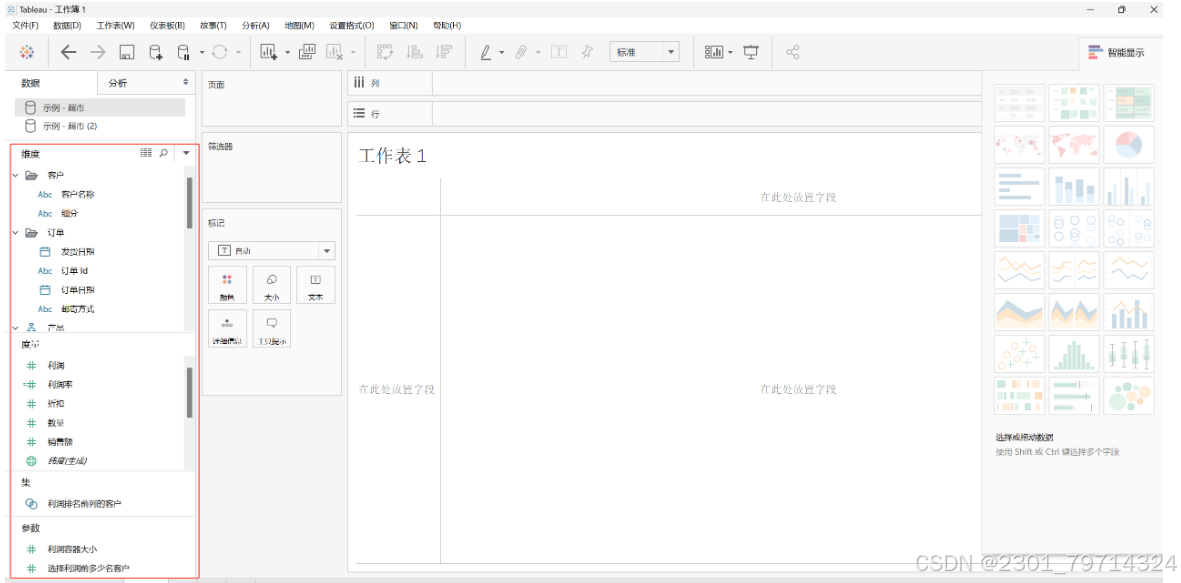Image resolution: width=1181 pixels, height=583 pixels.
Task: Open the 分析(A) menu
Action: click(x=256, y=26)
